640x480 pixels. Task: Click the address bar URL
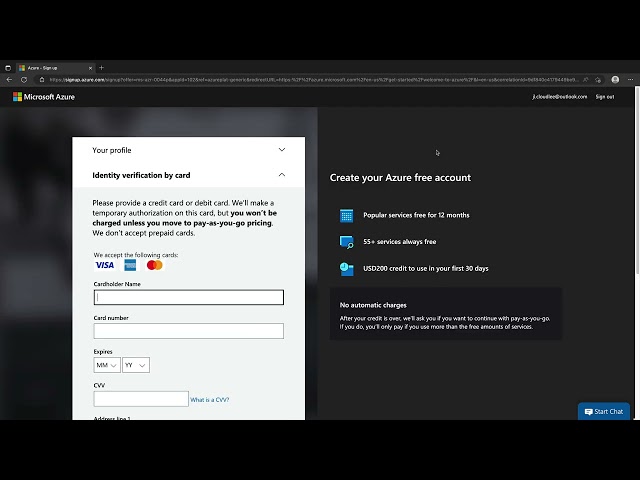[x=313, y=80]
